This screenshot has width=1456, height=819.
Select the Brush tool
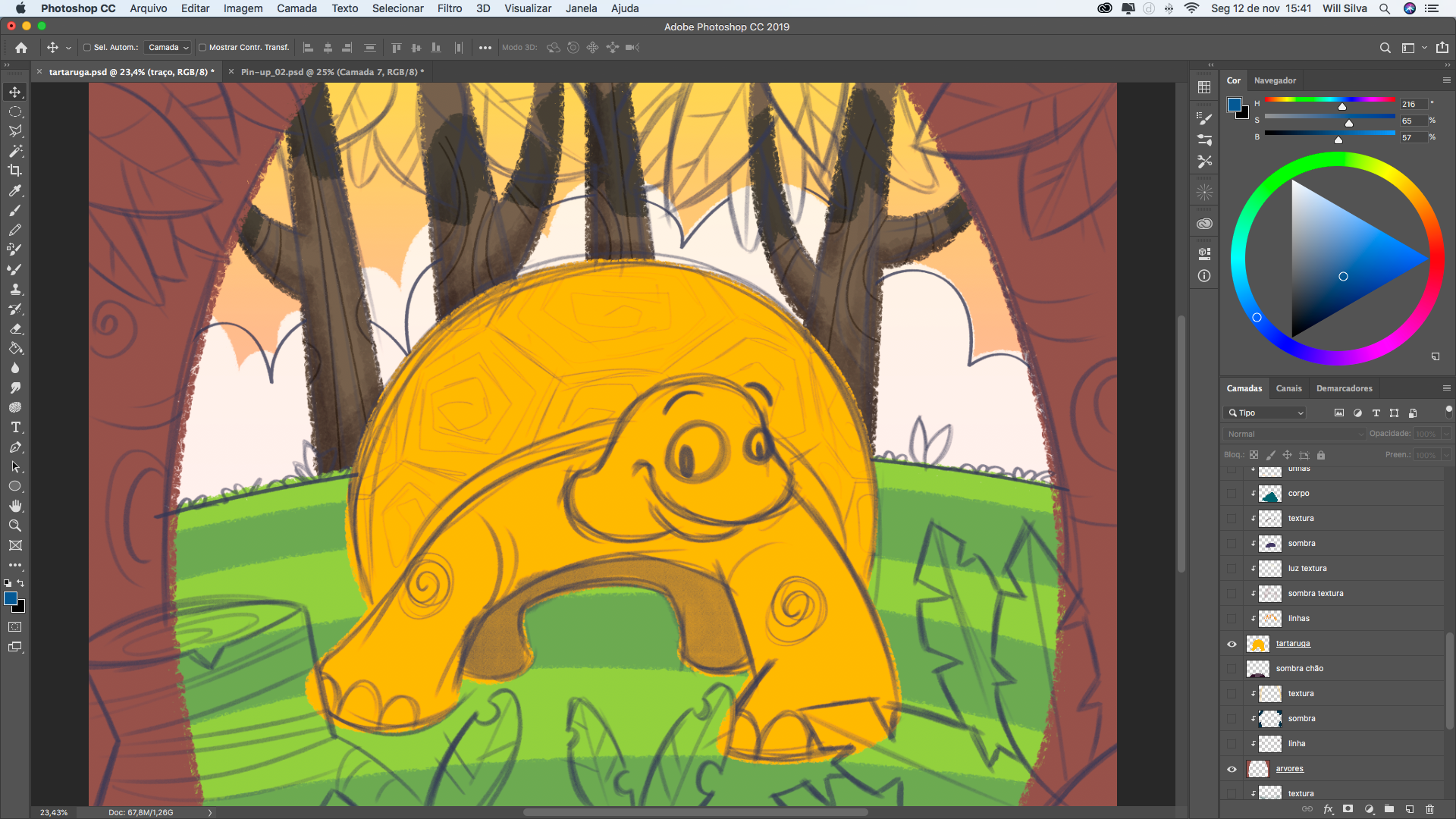[15, 211]
